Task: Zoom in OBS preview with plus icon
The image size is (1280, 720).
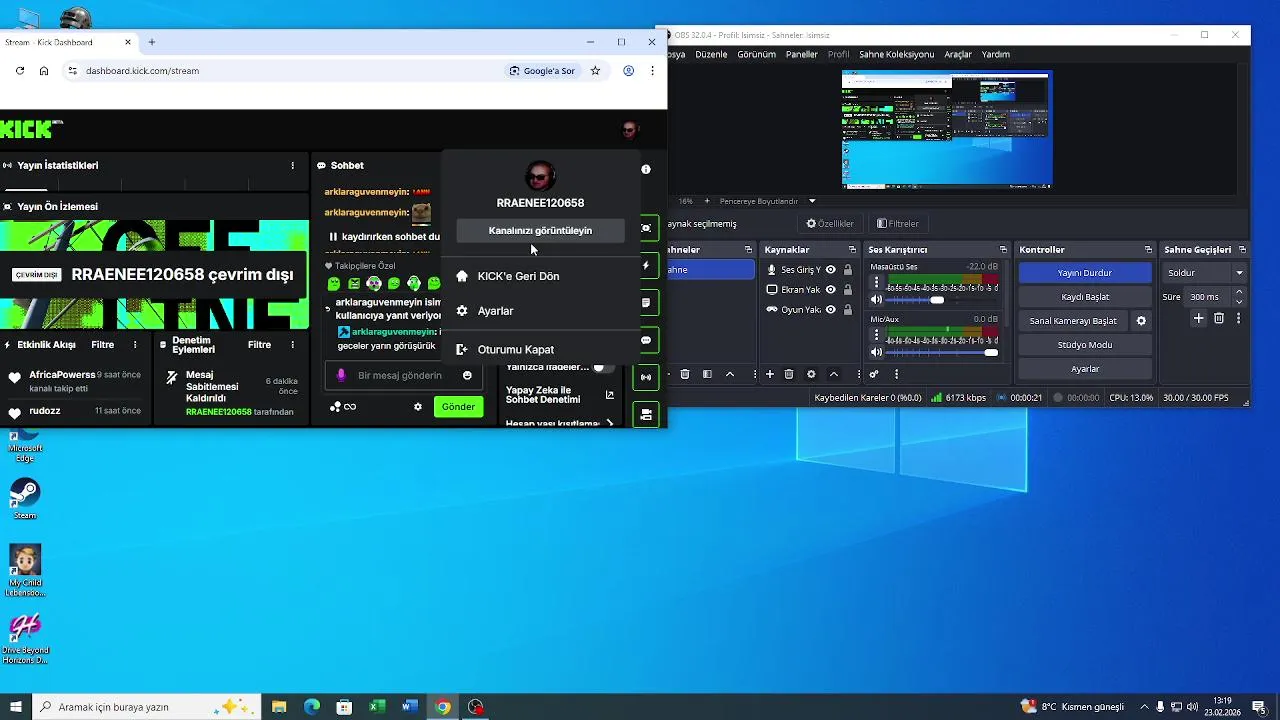Action: [x=707, y=201]
